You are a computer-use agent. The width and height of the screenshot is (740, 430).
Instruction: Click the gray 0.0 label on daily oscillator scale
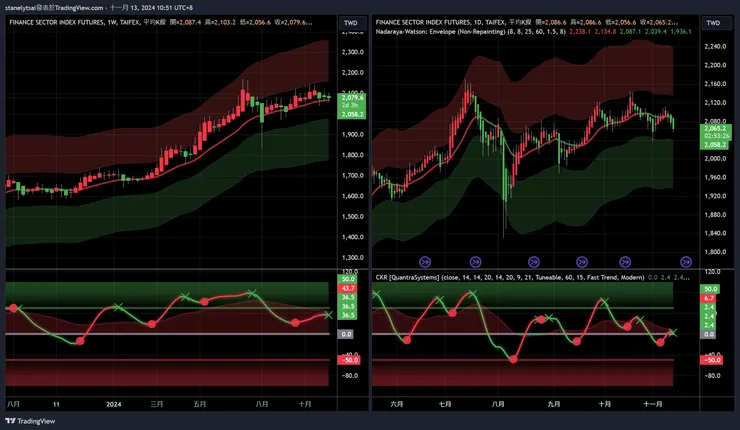coord(708,334)
